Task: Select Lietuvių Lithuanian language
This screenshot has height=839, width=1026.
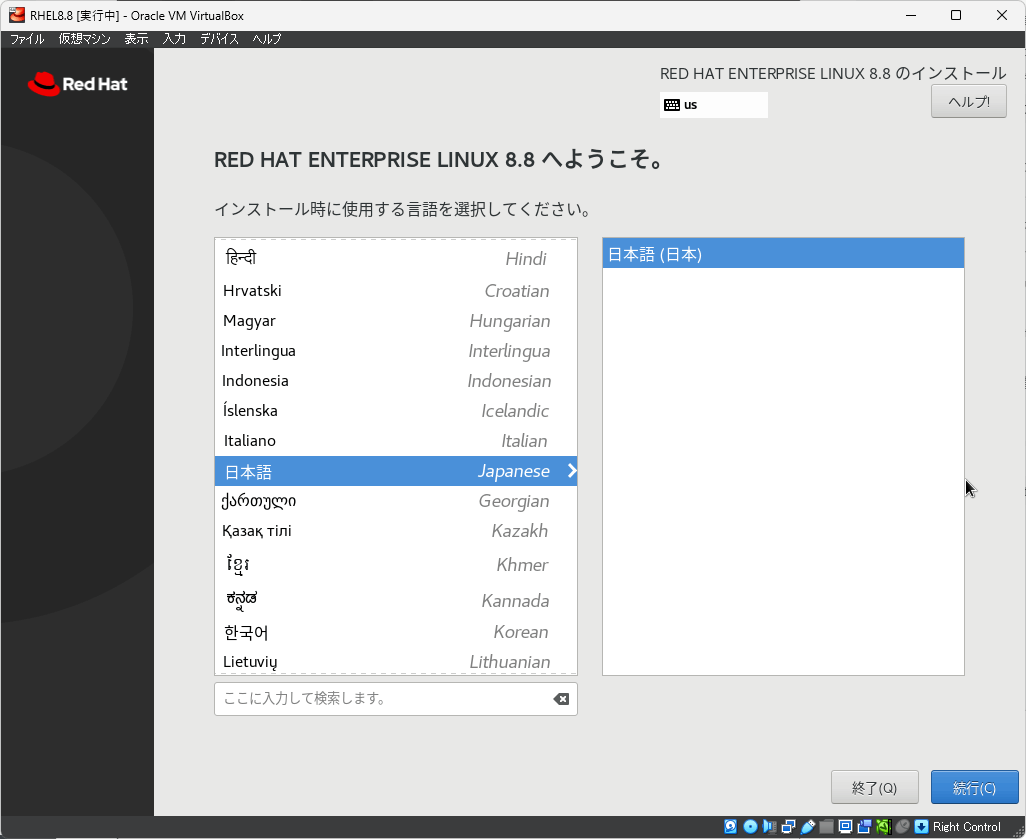Action: point(396,661)
